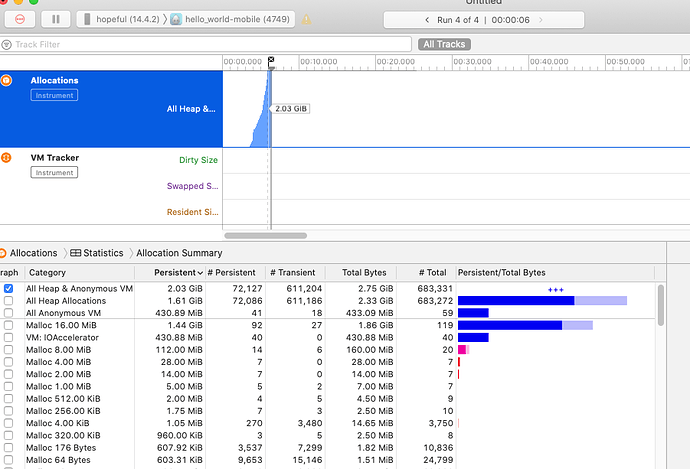The image size is (690, 469).
Task: Click the Track Filter icon
Action: [6, 44]
